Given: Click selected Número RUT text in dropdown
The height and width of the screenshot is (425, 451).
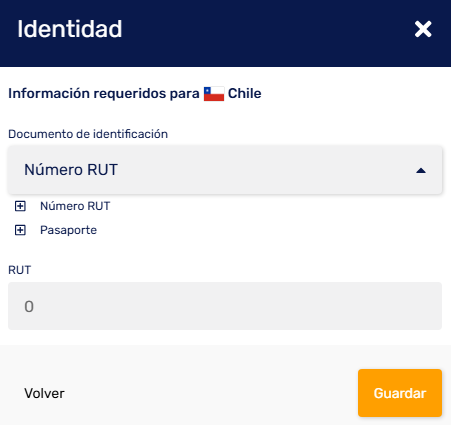Looking at the screenshot, I should pyautogui.click(x=71, y=170).
